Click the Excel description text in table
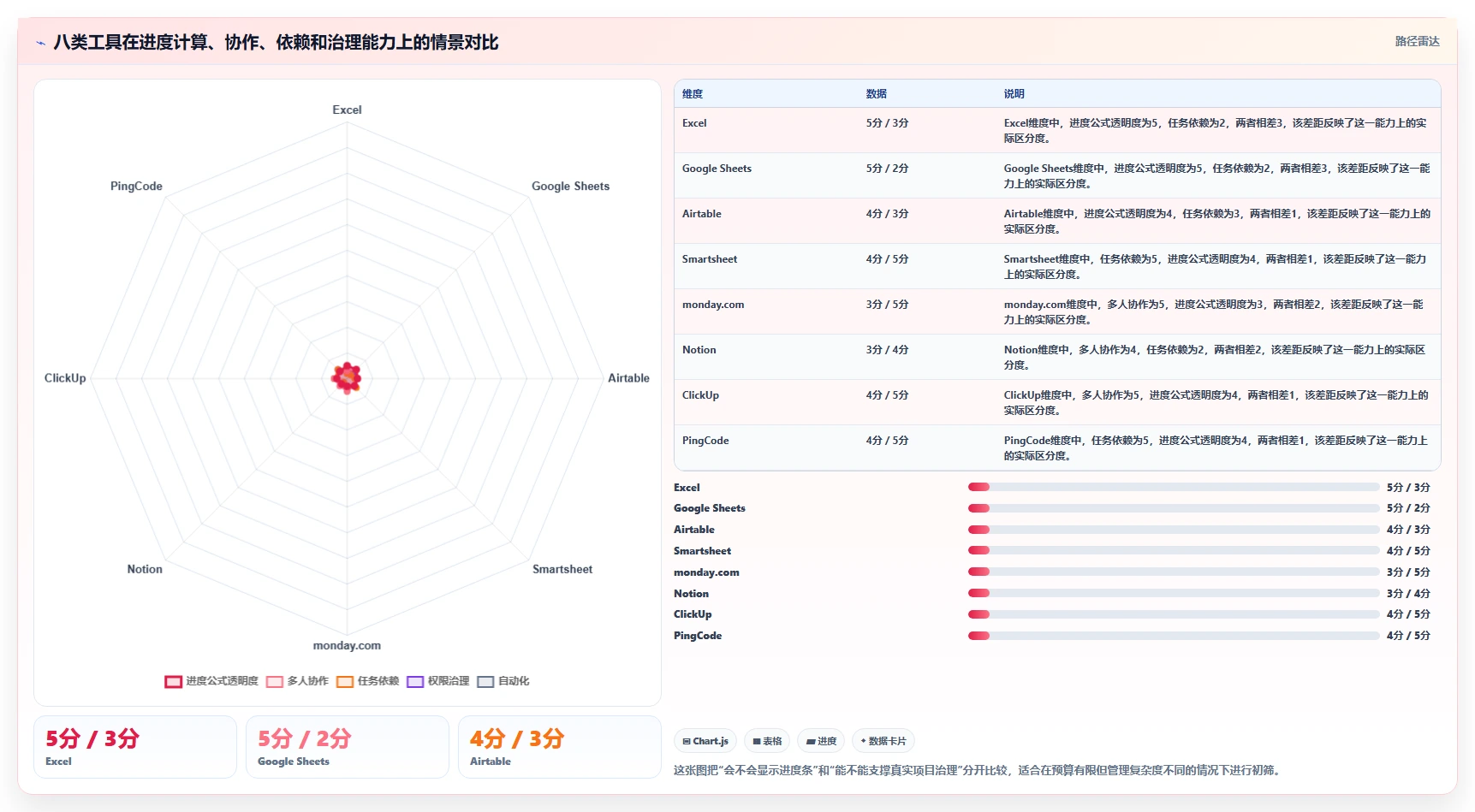This screenshot has width=1475, height=812. point(1215,130)
